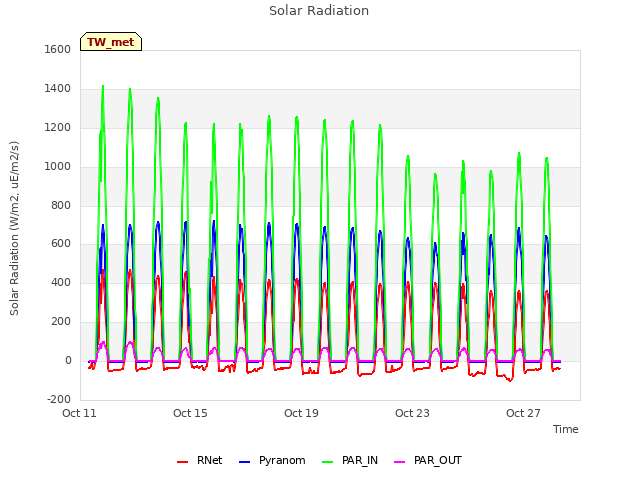Toggle the PAR_IN series legend entry
The width and height of the screenshot is (640, 480).
350,460
